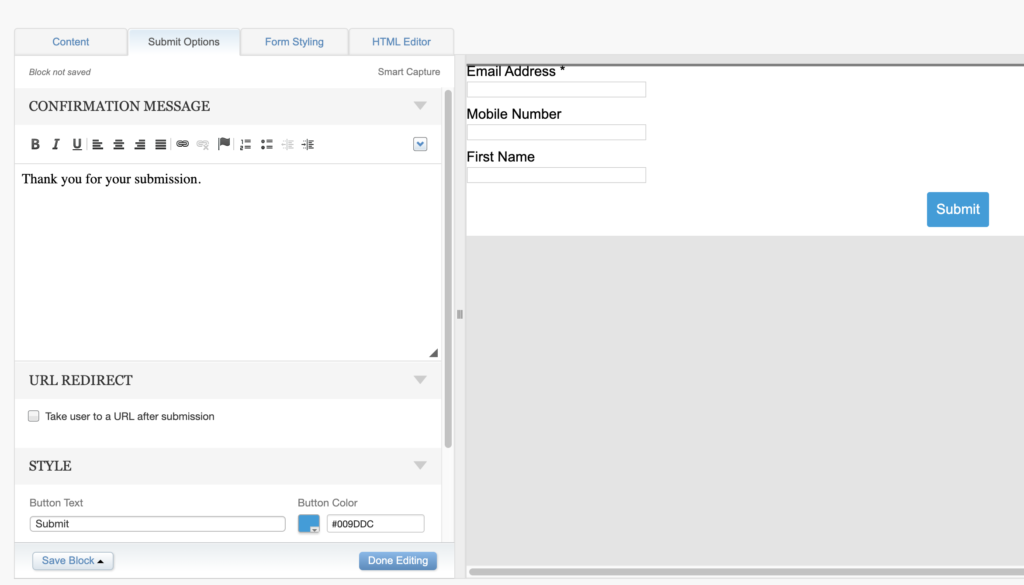1024x585 pixels.
Task: Create a numbered list in the editor
Action: (x=245, y=144)
